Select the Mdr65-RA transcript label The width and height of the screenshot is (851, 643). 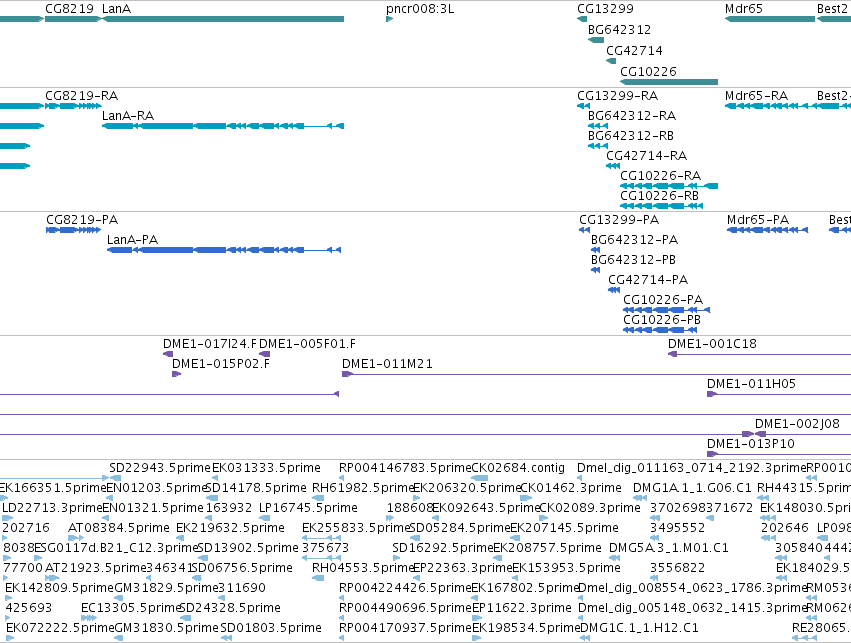[757, 96]
